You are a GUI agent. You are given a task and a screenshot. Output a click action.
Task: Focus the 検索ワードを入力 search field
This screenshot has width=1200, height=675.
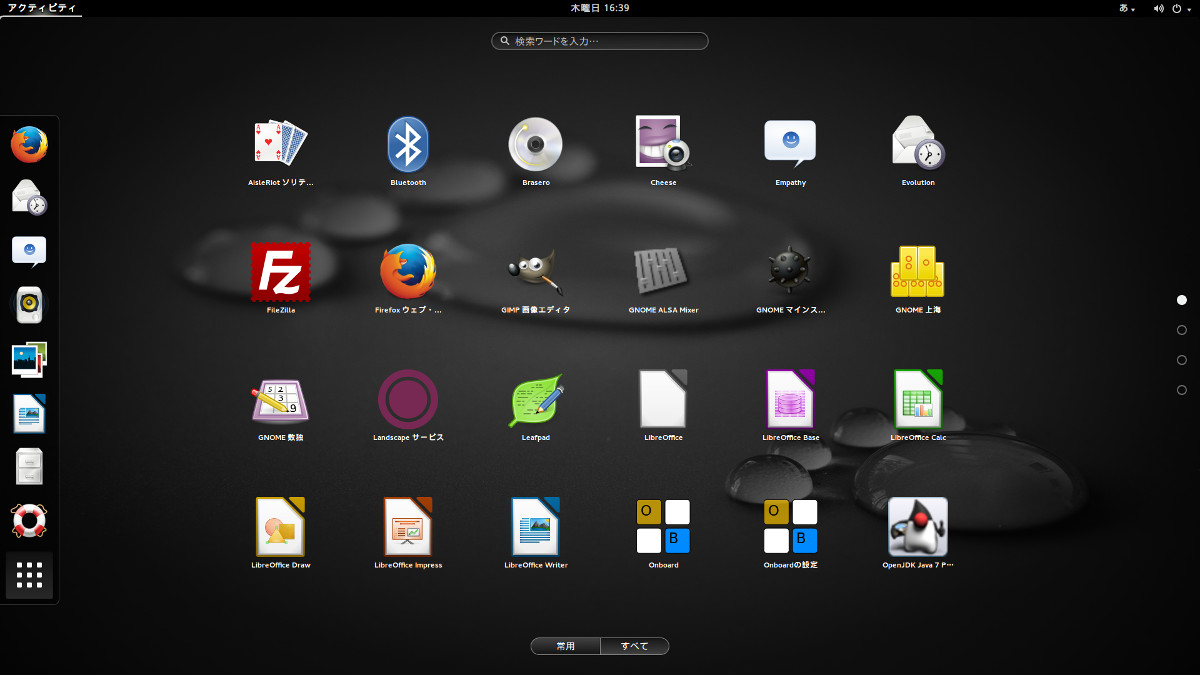pos(600,41)
